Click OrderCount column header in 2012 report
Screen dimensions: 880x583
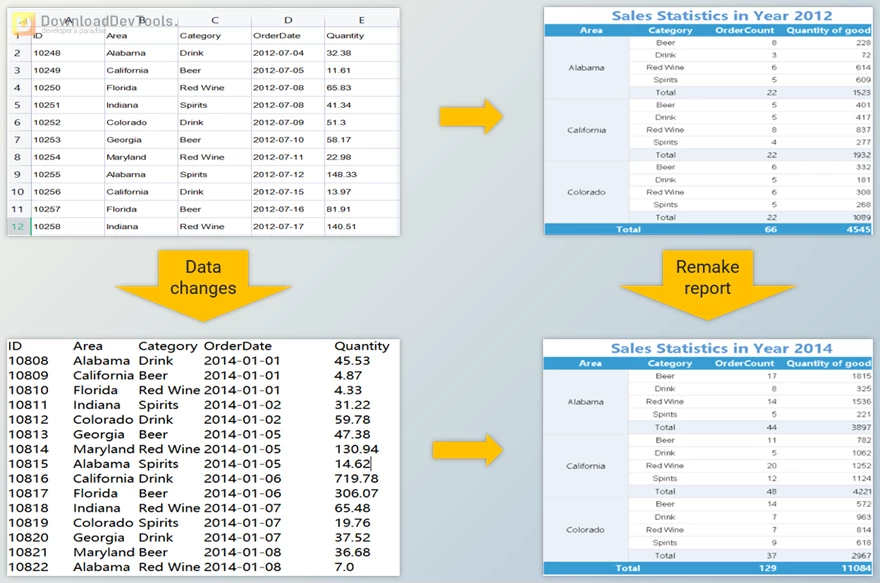tap(744, 30)
